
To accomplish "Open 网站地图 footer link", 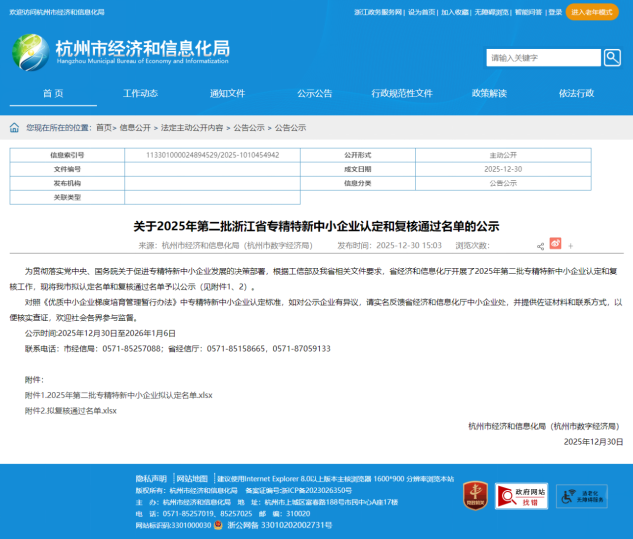I will [192, 479].
